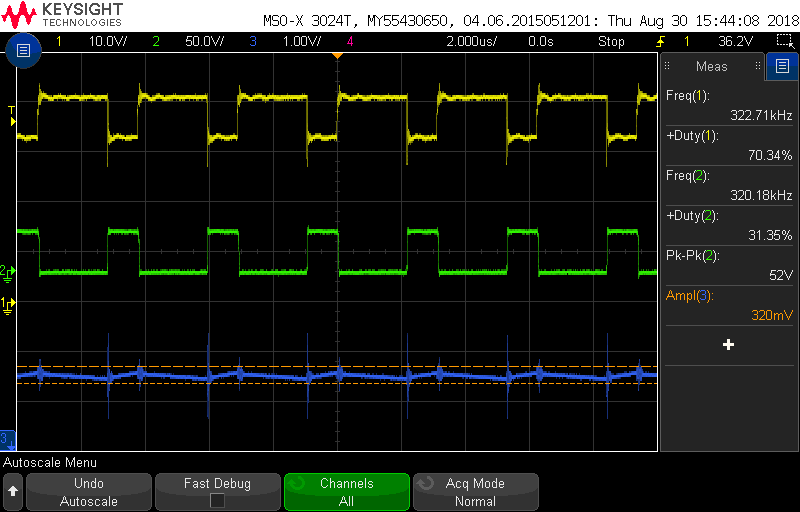
Task: Open the Acq Mode Normal softkey
Action: tap(476, 492)
